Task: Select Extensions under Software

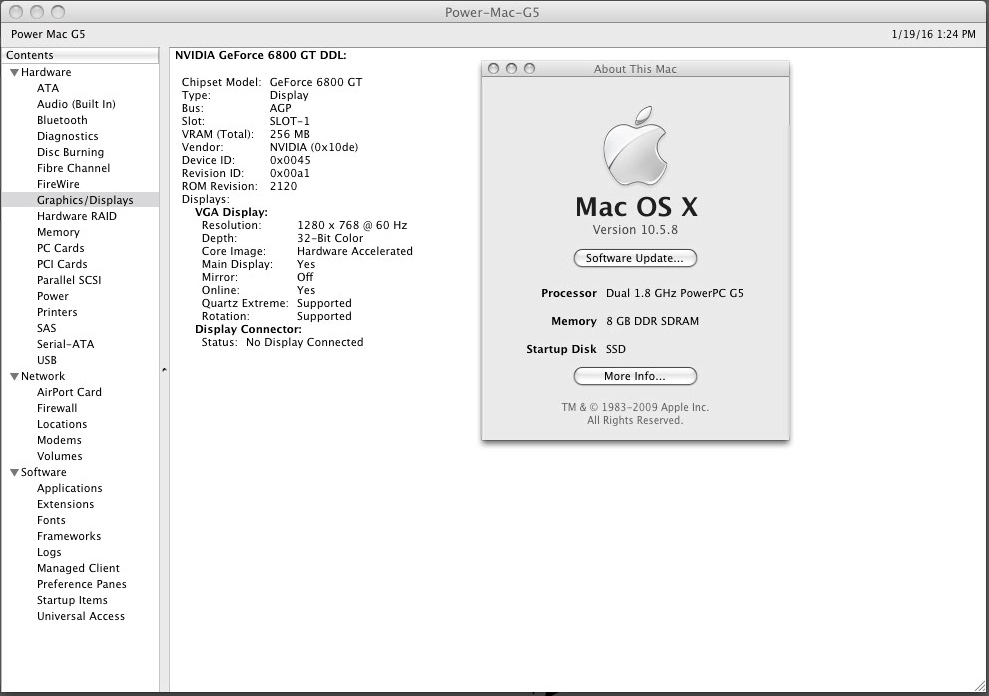Action: click(65, 504)
